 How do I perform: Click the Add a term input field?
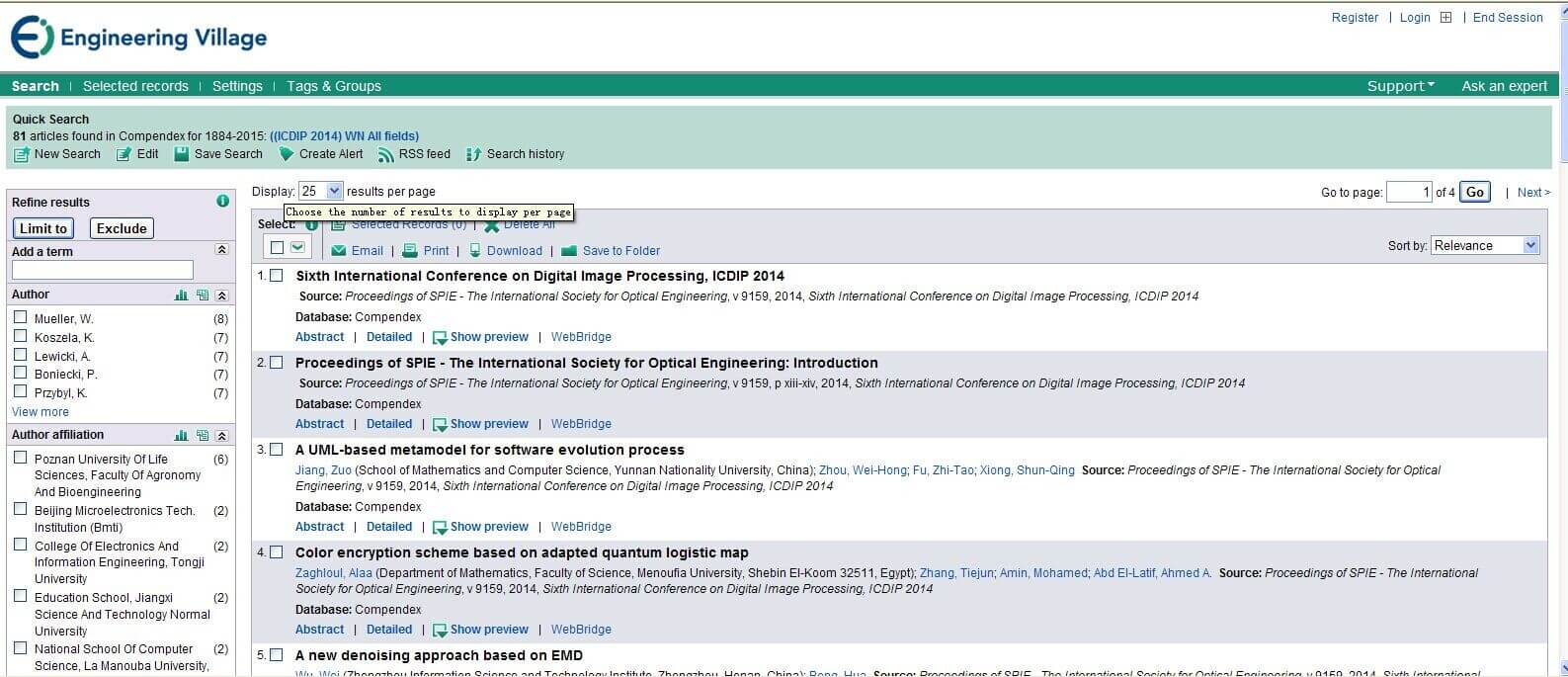[x=103, y=270]
